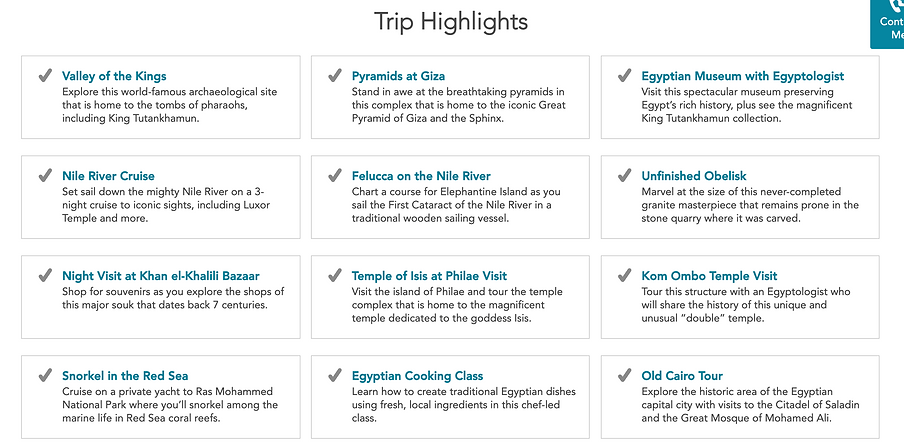Click checkmark next to Felucca on the Nile River
This screenshot has height=443, width=904.
click(x=334, y=175)
